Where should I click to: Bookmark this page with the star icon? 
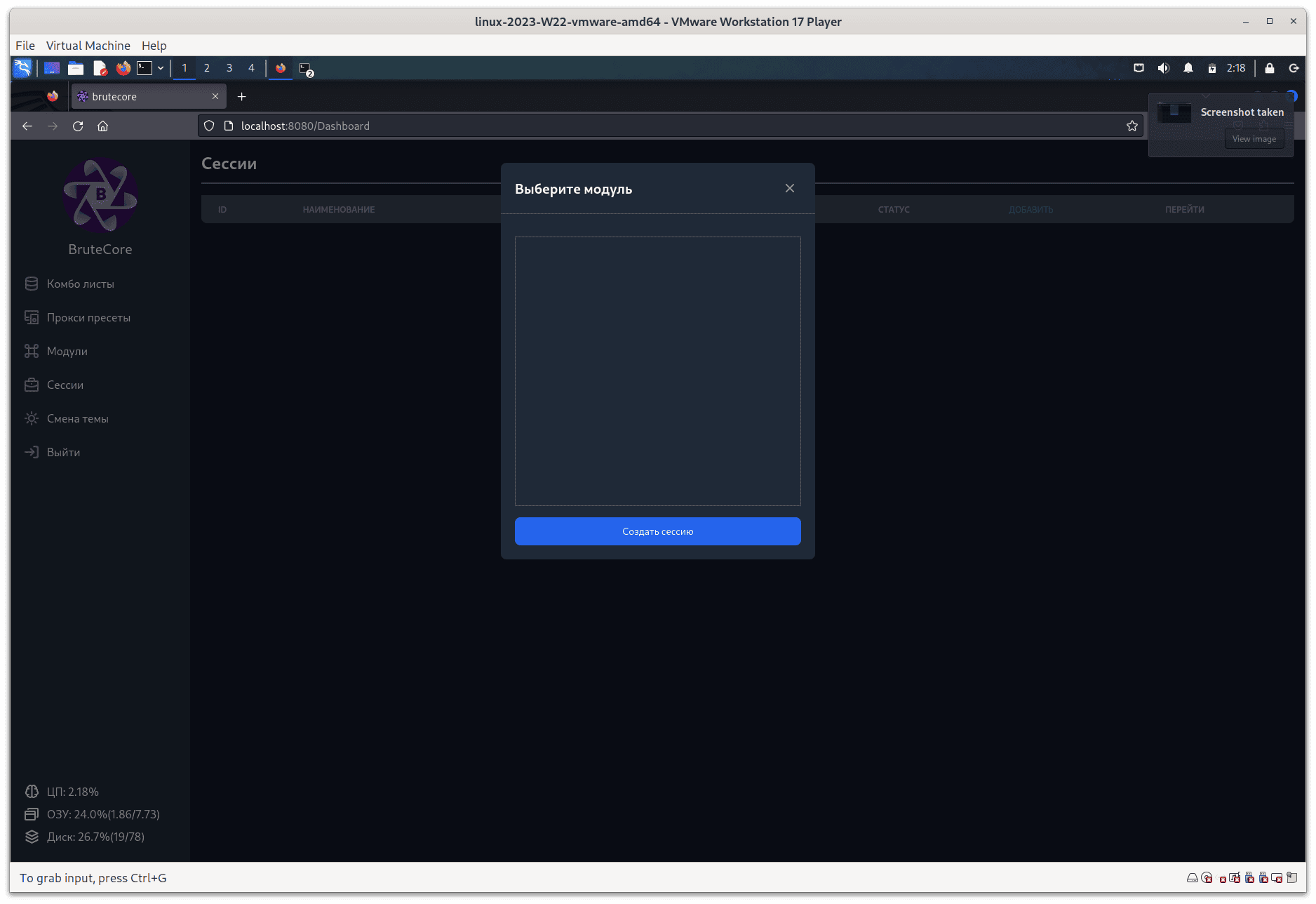1132,126
